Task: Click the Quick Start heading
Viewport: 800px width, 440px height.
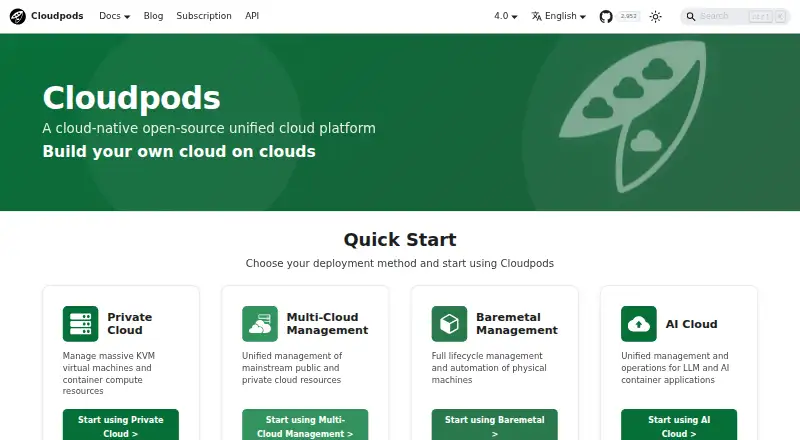Action: click(x=400, y=239)
